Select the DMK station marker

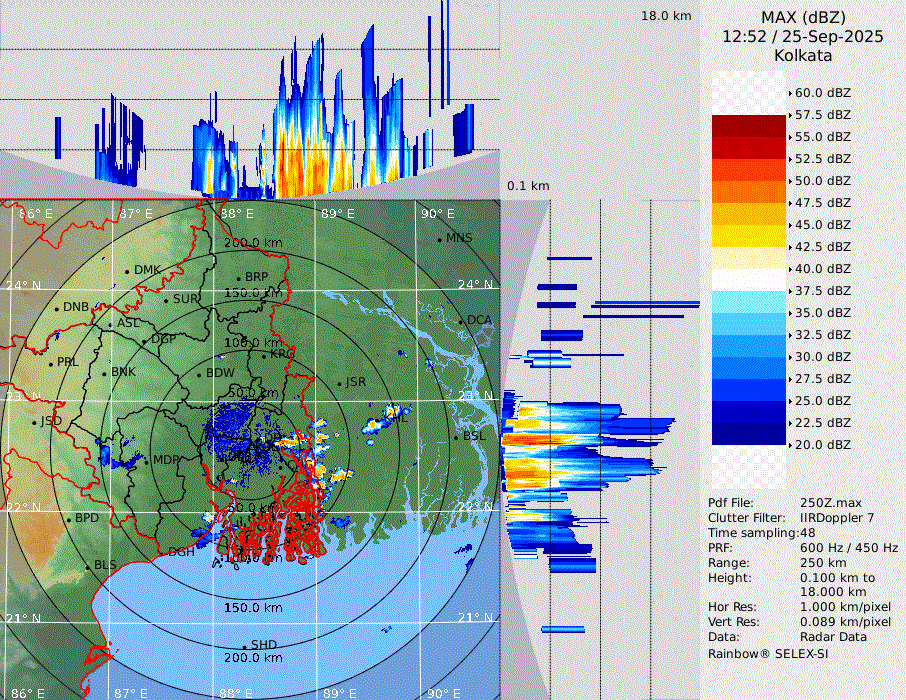coord(128,271)
